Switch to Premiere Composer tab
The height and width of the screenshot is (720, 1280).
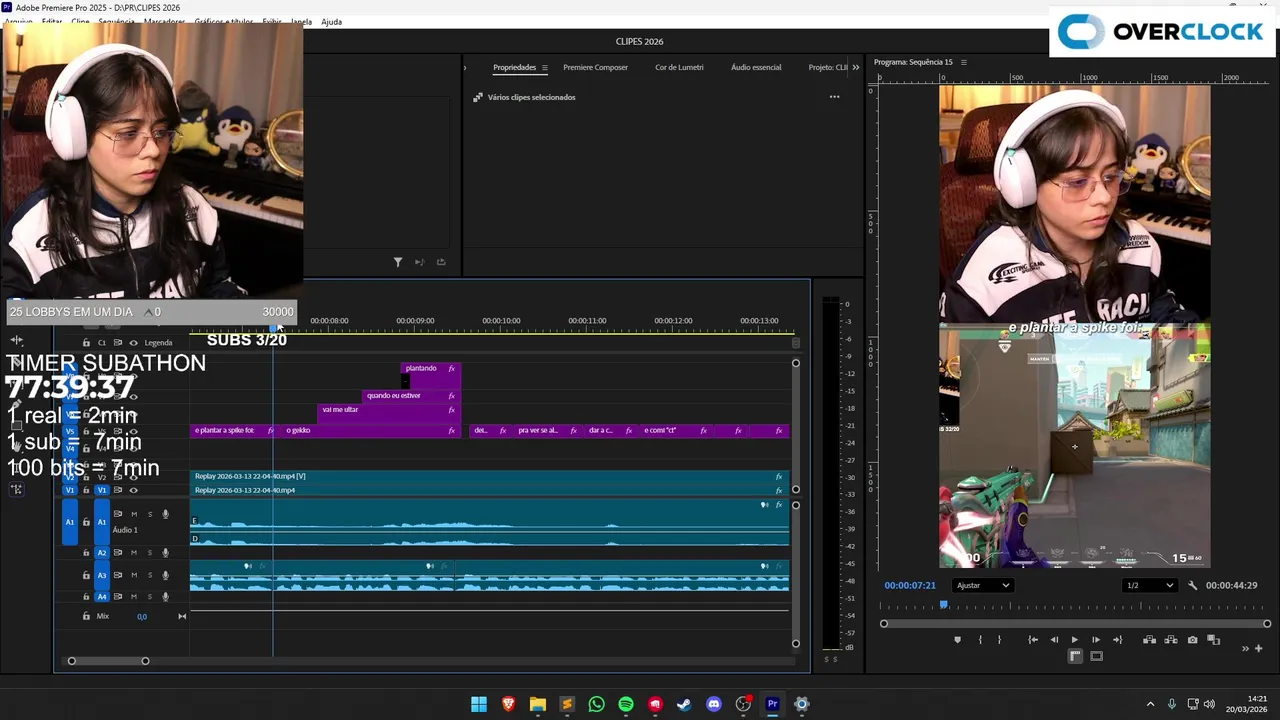click(595, 67)
